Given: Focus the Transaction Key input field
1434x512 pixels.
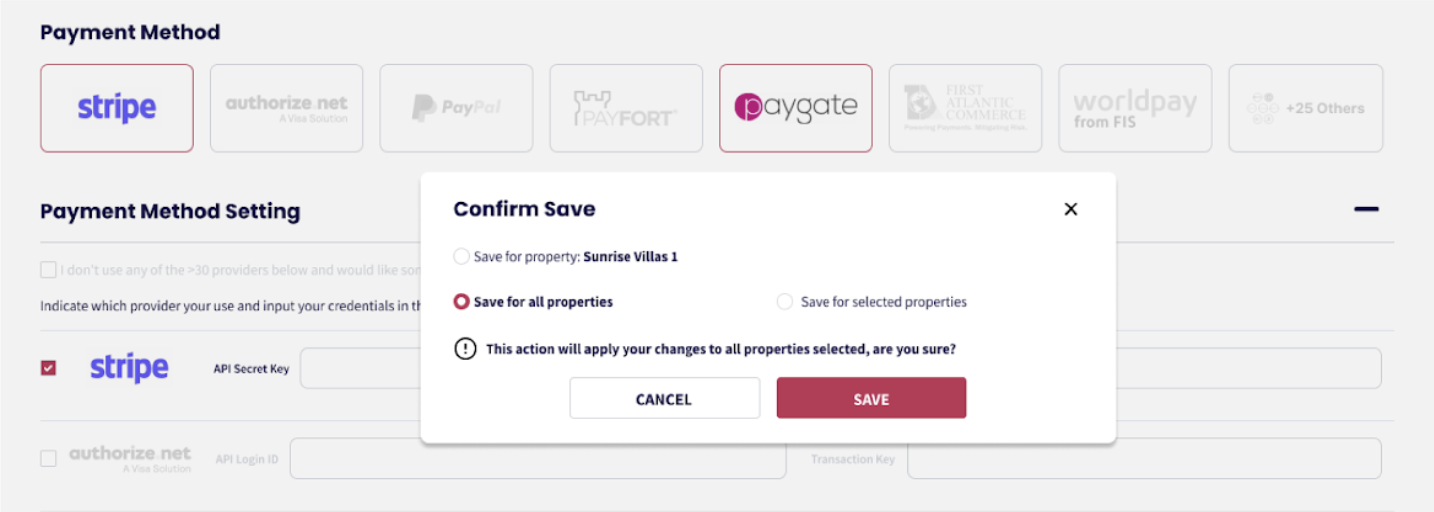Looking at the screenshot, I should click(x=1143, y=459).
